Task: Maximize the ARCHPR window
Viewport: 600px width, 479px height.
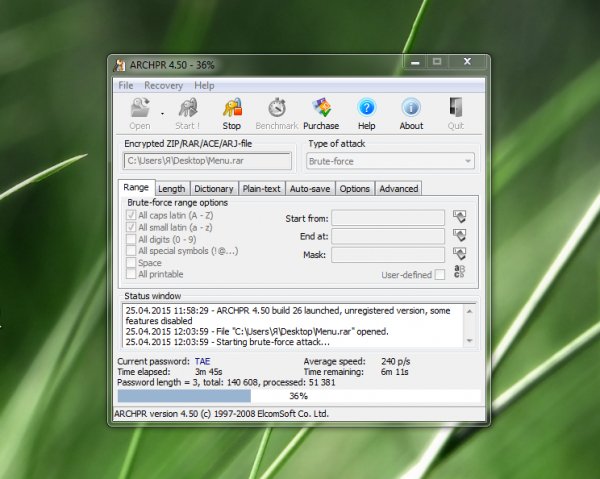Action: (437, 62)
